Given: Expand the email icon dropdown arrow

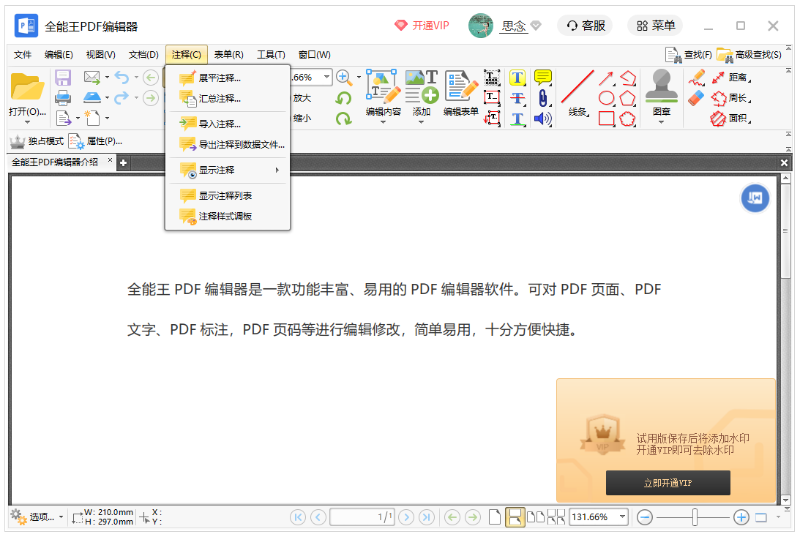Looking at the screenshot, I should 107,78.
